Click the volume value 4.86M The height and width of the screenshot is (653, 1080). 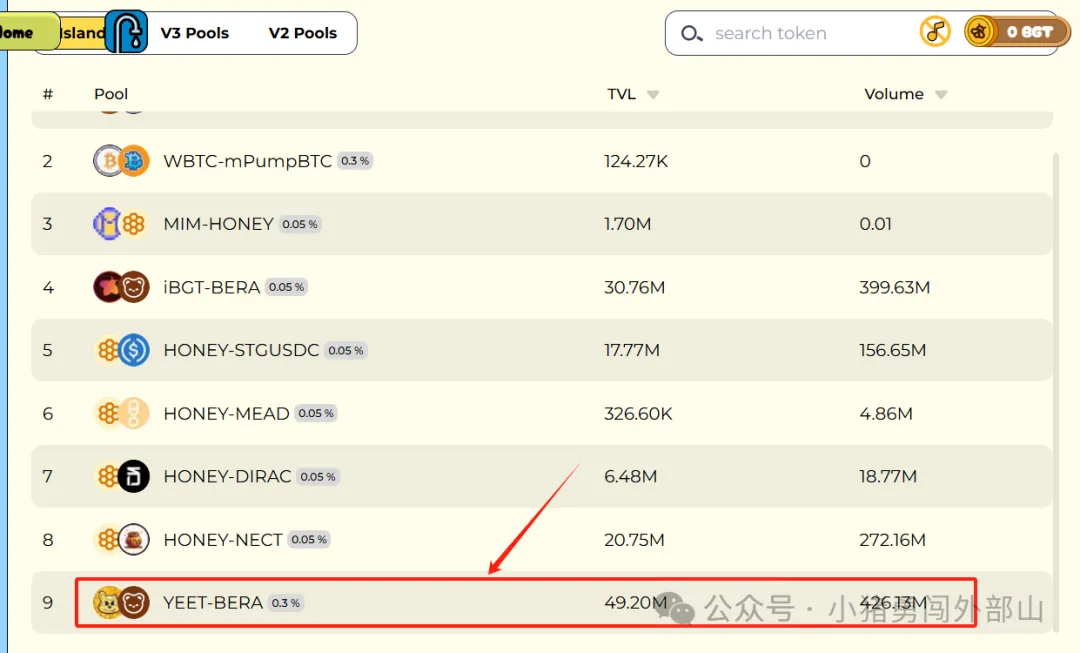click(886, 413)
